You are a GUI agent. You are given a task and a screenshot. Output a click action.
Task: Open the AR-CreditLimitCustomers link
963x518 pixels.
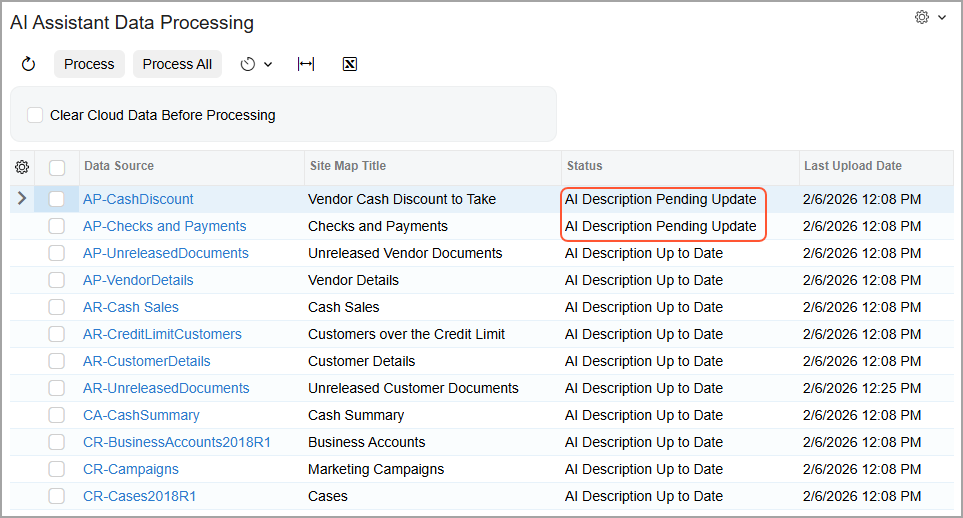click(162, 334)
